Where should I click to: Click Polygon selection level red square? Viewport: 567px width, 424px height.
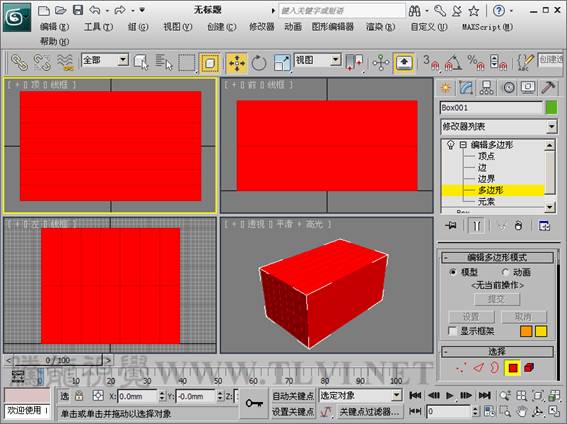click(x=512, y=368)
